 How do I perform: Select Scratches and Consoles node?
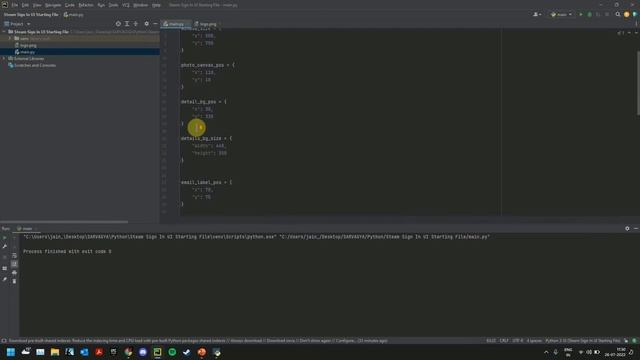click(35, 65)
